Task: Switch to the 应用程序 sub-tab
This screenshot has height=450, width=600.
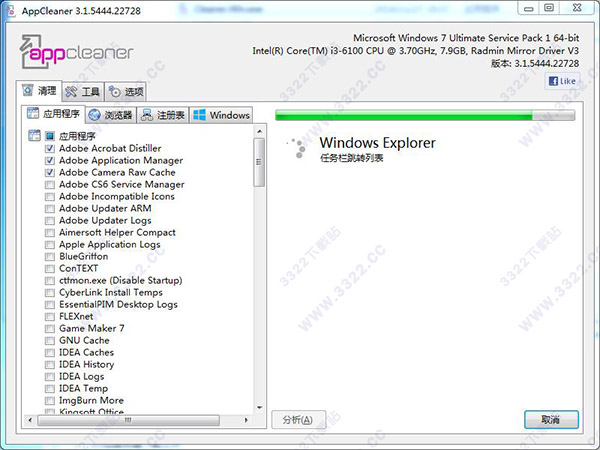Action: pos(53,114)
